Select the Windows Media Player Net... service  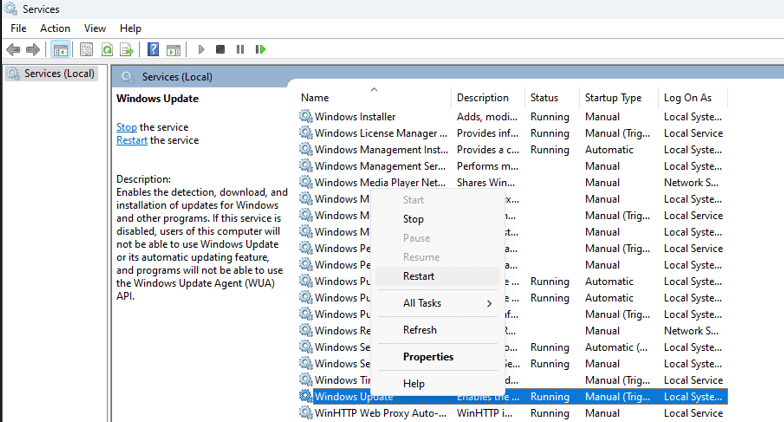click(x=512, y=182)
